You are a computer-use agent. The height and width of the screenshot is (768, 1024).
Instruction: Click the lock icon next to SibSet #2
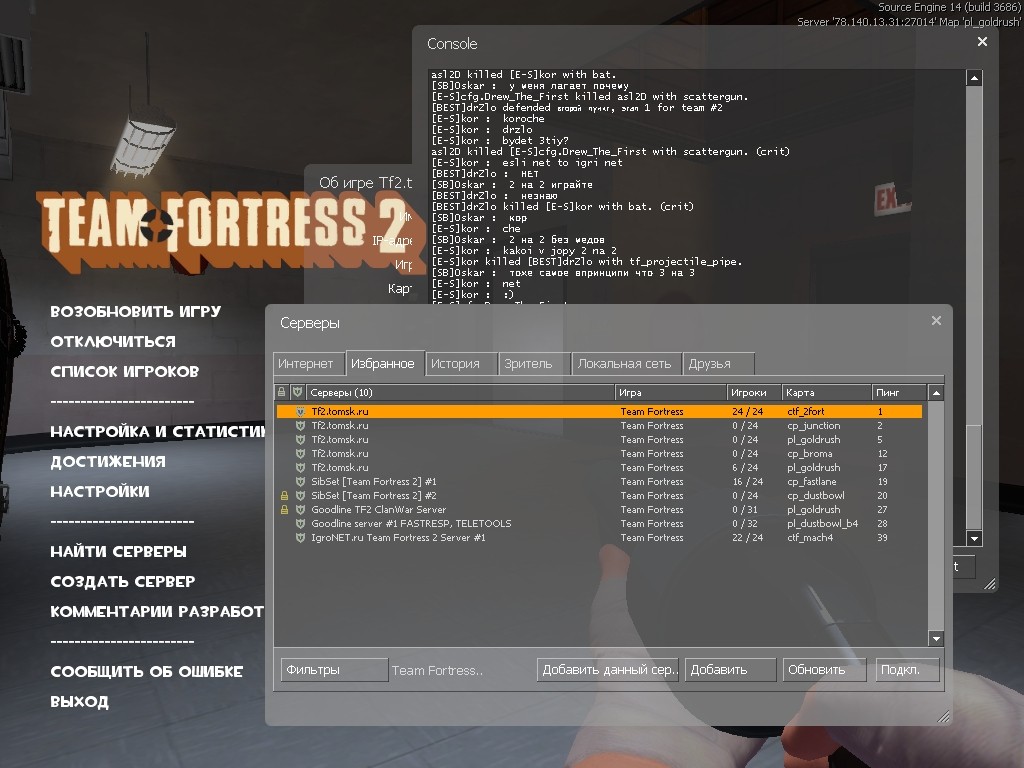[x=284, y=496]
